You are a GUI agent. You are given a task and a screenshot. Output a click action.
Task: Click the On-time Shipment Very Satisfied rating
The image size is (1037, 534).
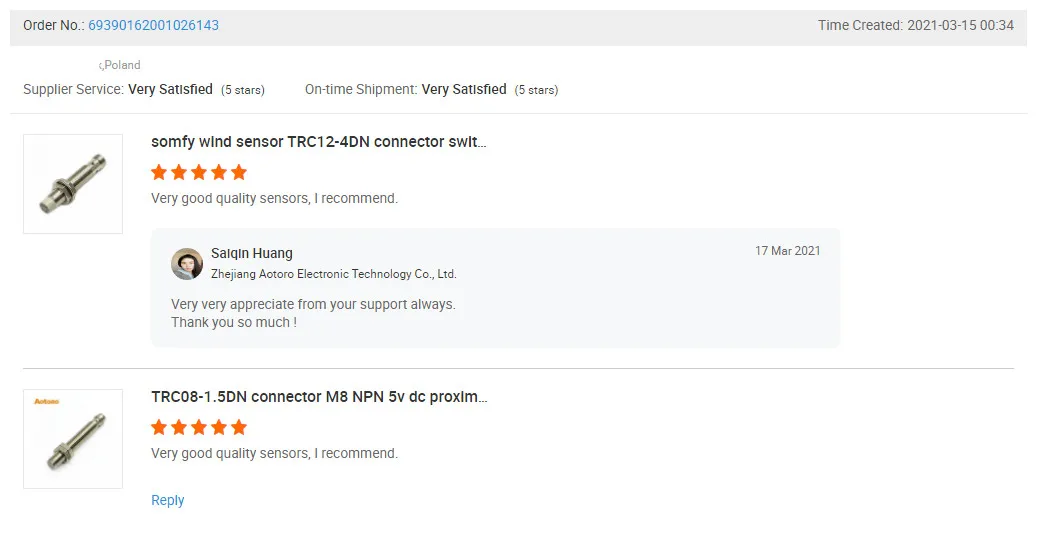pyautogui.click(x=464, y=90)
